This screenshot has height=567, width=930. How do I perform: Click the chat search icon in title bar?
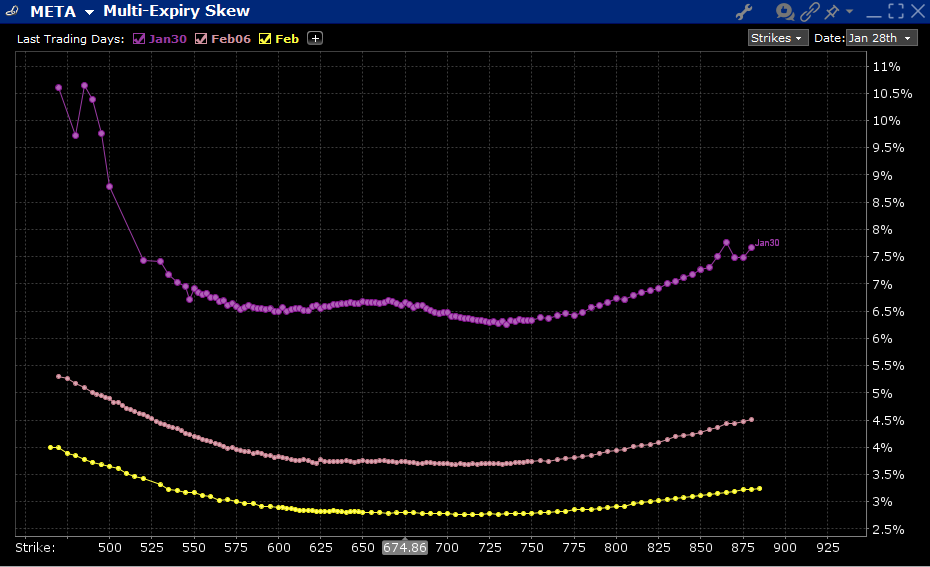[785, 11]
